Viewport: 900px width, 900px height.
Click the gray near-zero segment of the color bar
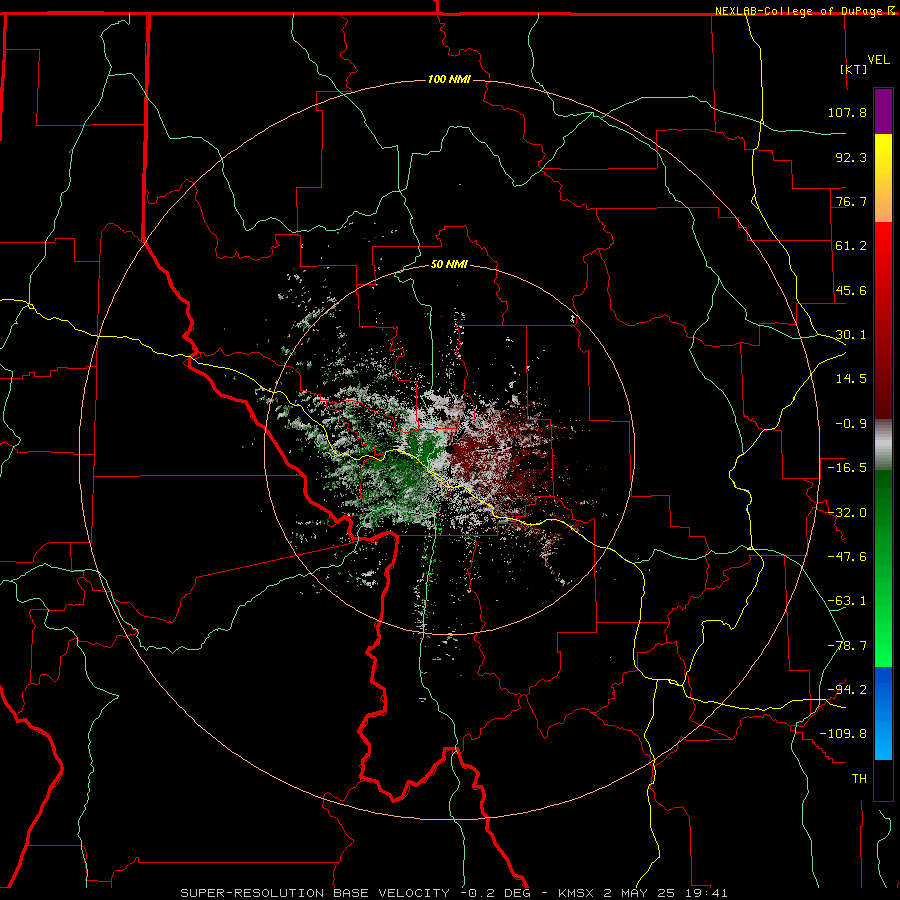(883, 445)
